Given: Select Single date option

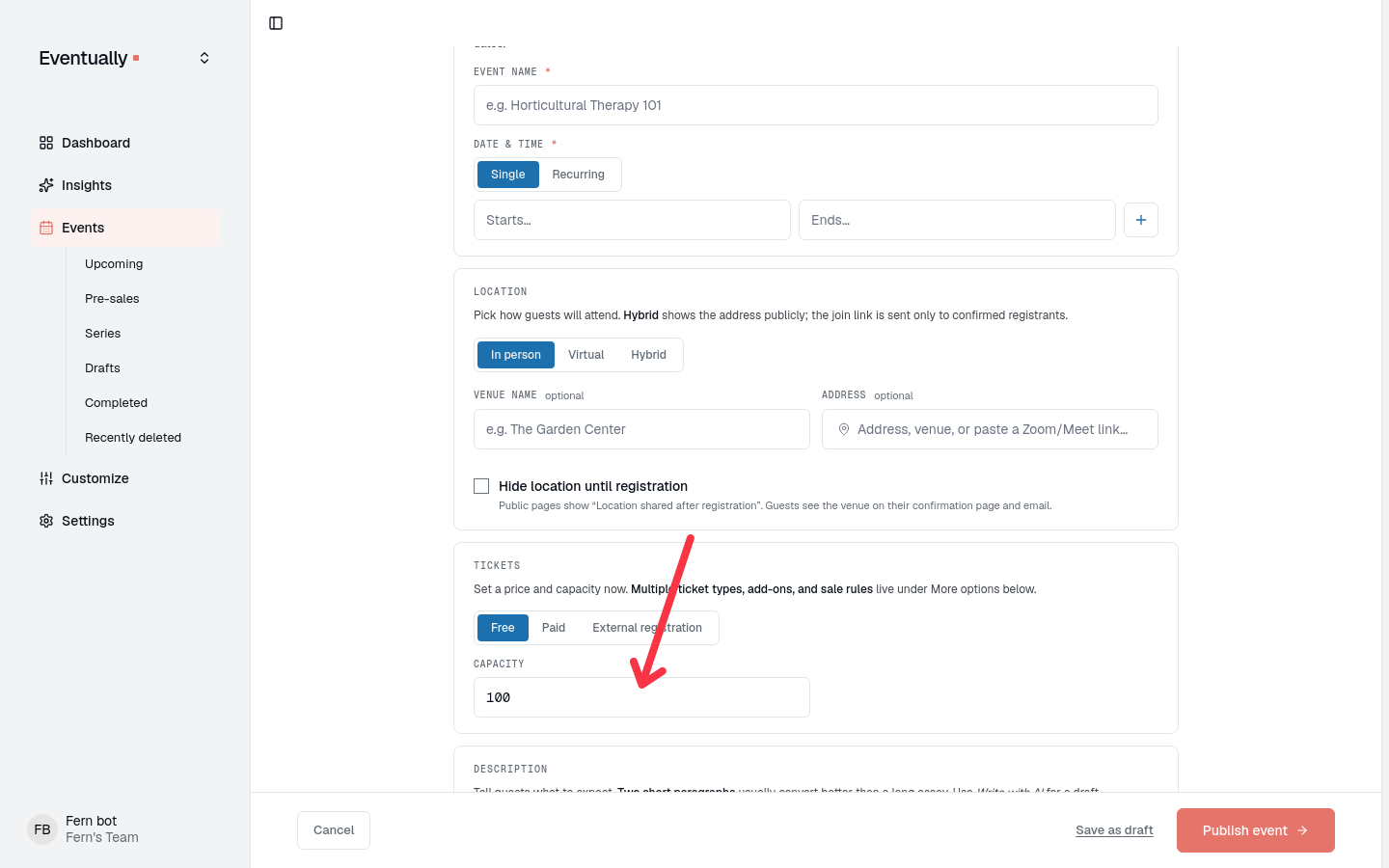Looking at the screenshot, I should tap(508, 175).
